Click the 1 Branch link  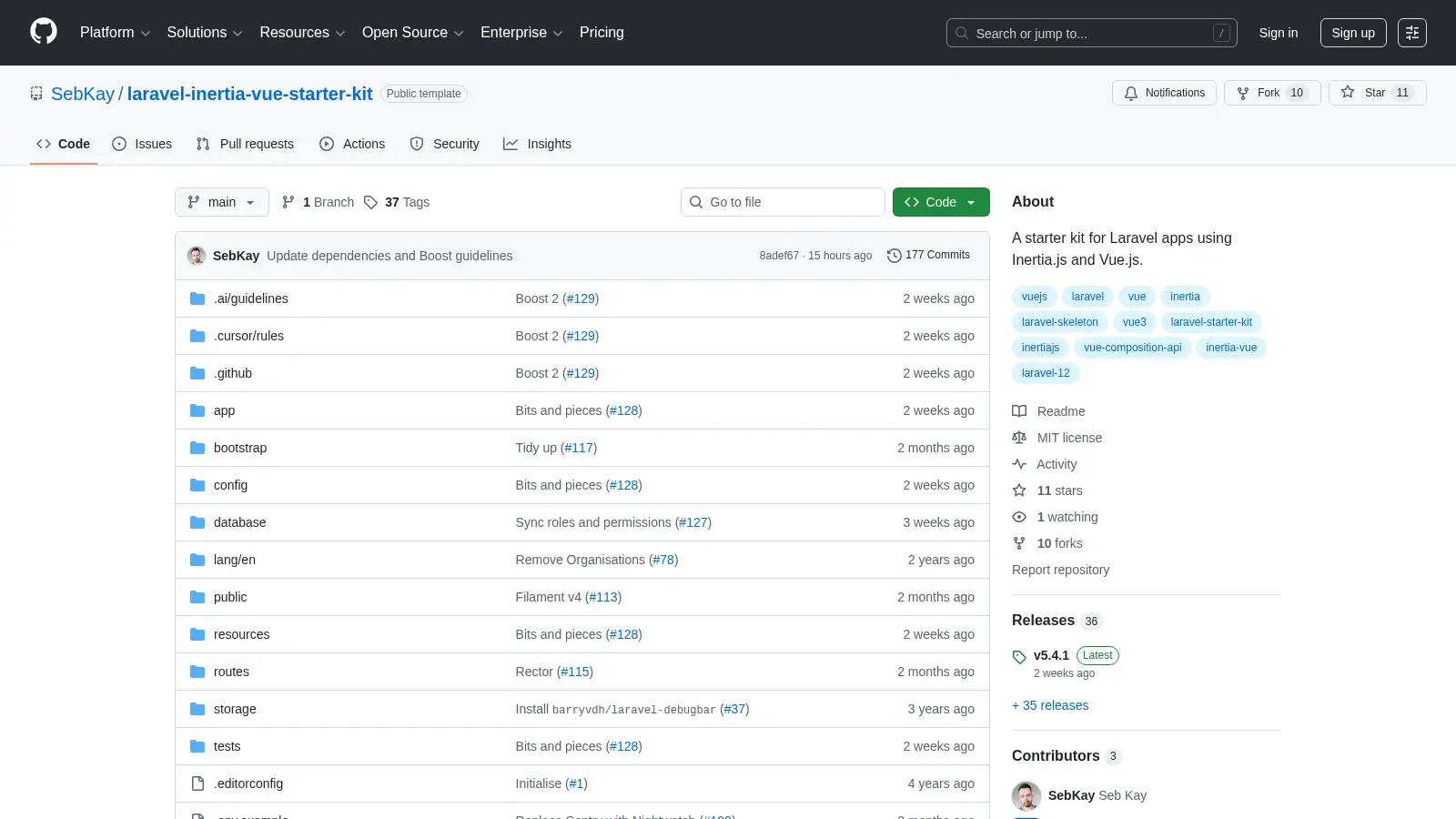[x=318, y=202]
